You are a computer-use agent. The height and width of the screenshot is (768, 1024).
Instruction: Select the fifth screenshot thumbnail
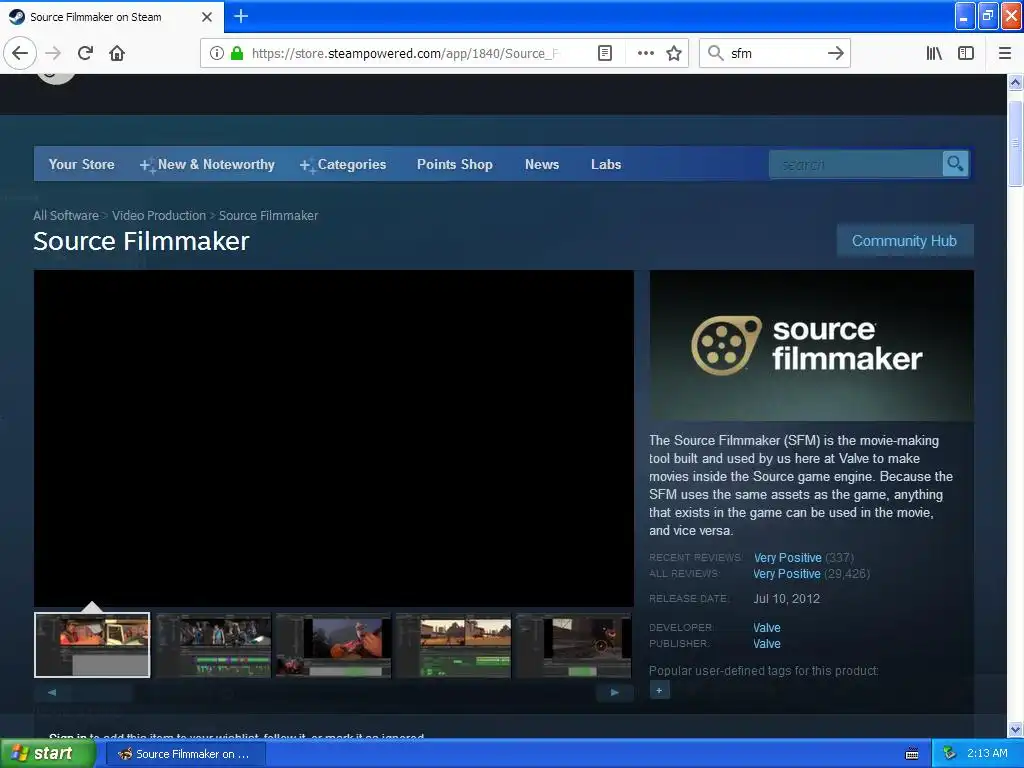573,645
